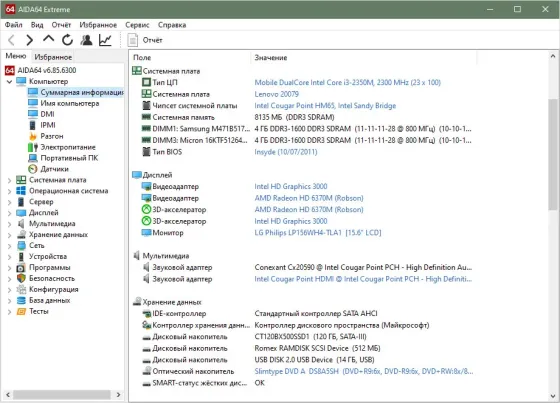Click the Сеть network icon in the tree
560x403 pixels.
(x=21, y=245)
